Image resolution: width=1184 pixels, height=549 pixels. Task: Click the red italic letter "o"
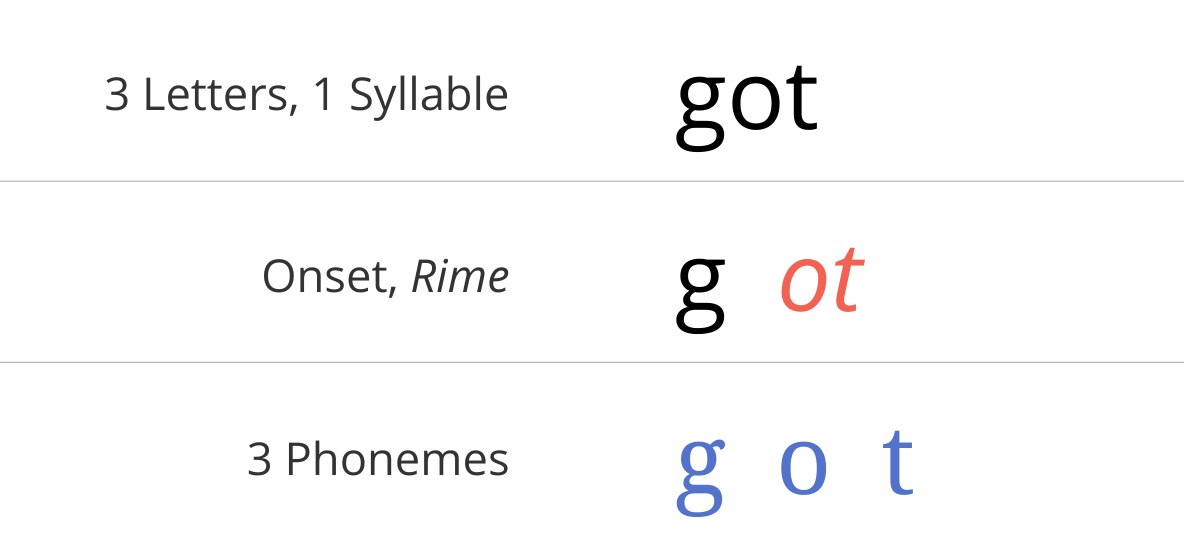point(804,285)
